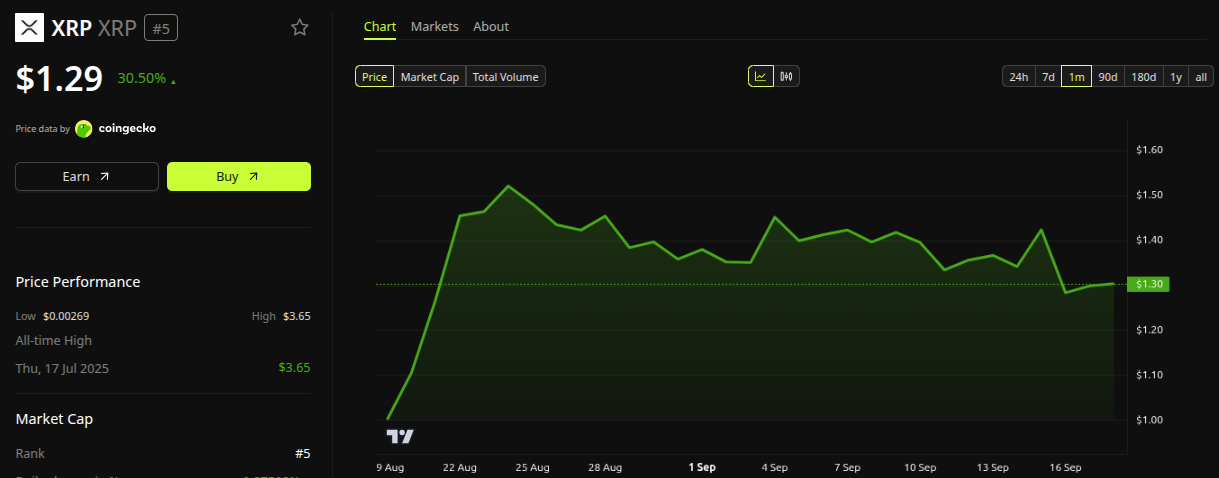Click the Market Cap section heading
This screenshot has width=1219, height=478.
54,419
